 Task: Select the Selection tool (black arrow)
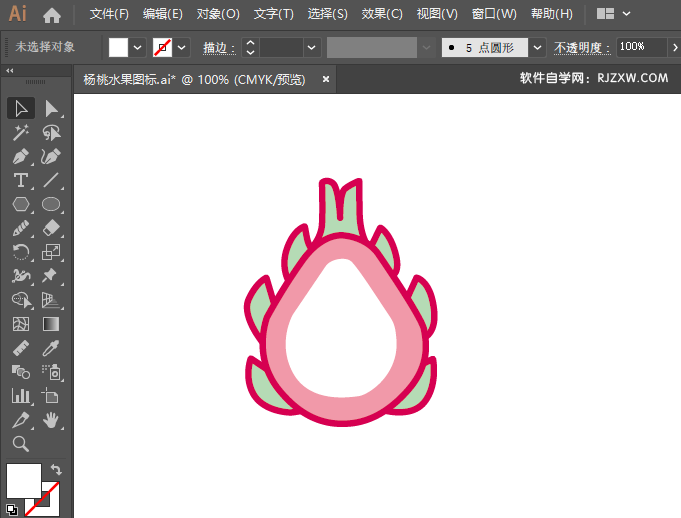(21, 109)
